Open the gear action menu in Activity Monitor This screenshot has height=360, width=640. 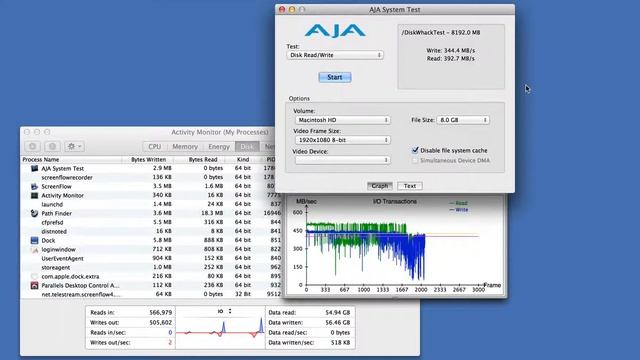click(74, 146)
